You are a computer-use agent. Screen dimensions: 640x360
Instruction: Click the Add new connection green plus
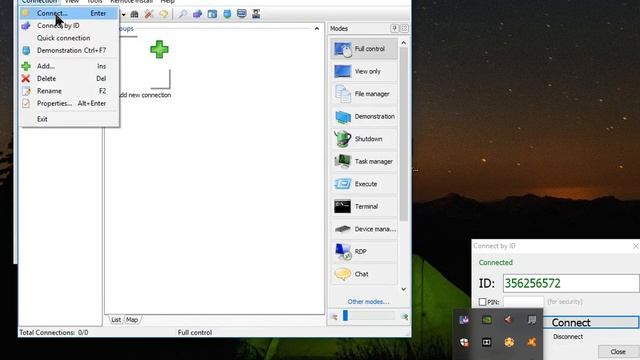pyautogui.click(x=159, y=49)
